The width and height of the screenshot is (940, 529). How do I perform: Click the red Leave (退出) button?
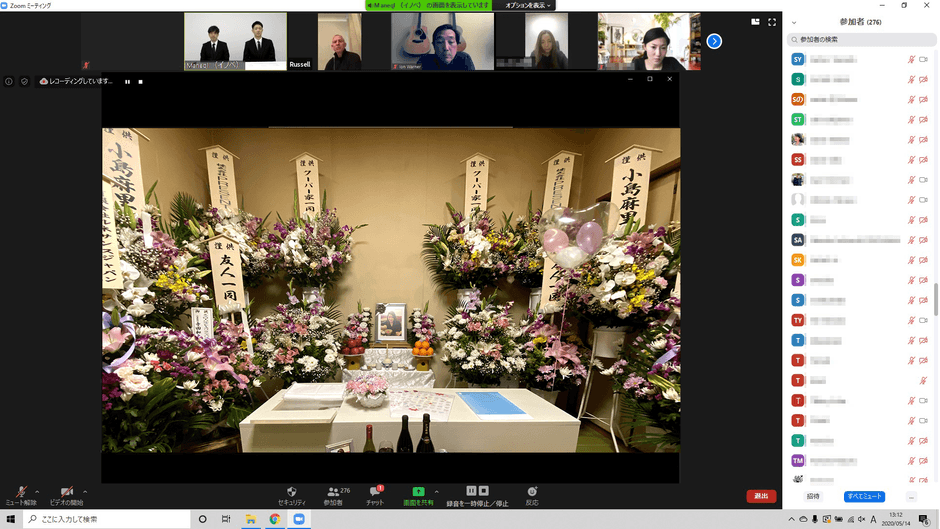coord(761,496)
